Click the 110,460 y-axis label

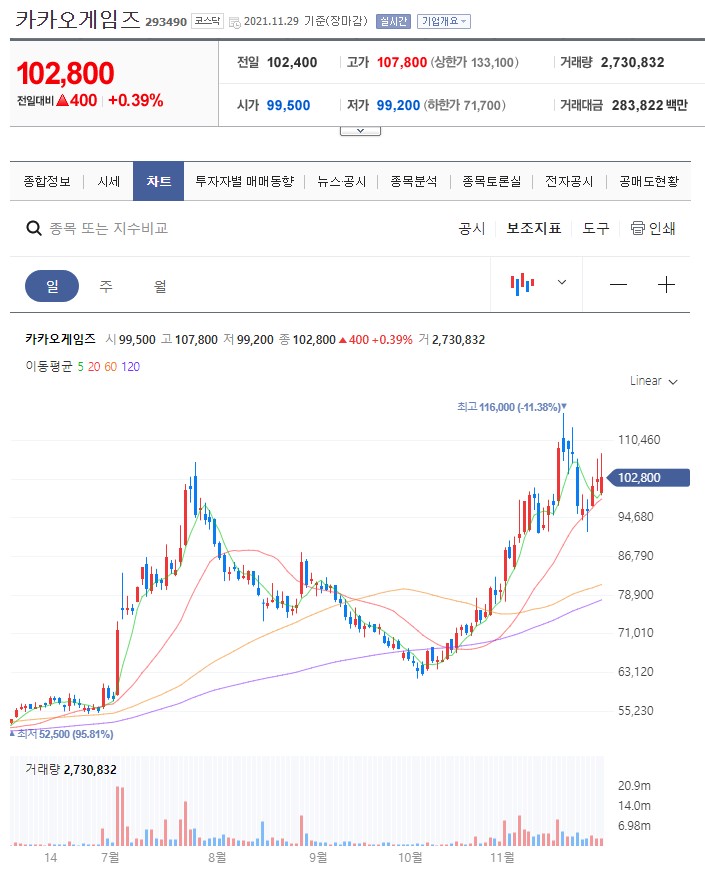click(639, 440)
